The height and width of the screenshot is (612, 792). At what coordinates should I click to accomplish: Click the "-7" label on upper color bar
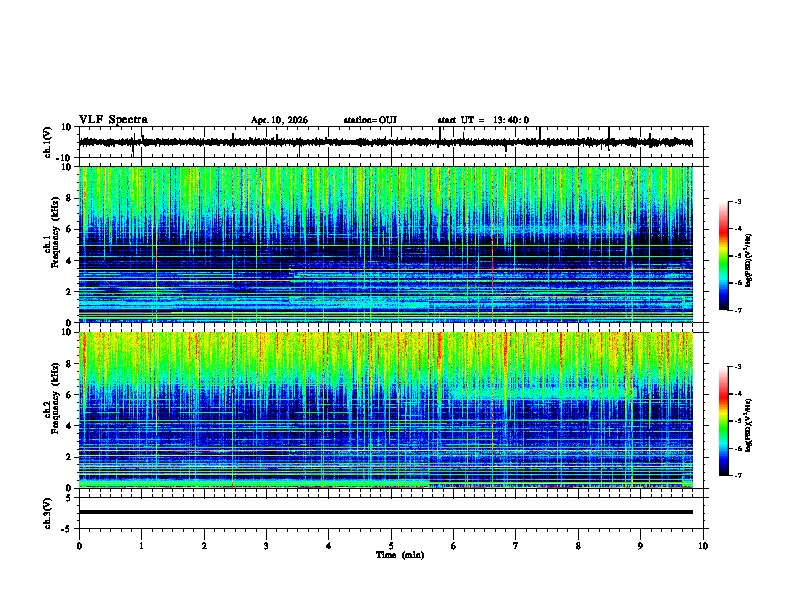click(737, 310)
